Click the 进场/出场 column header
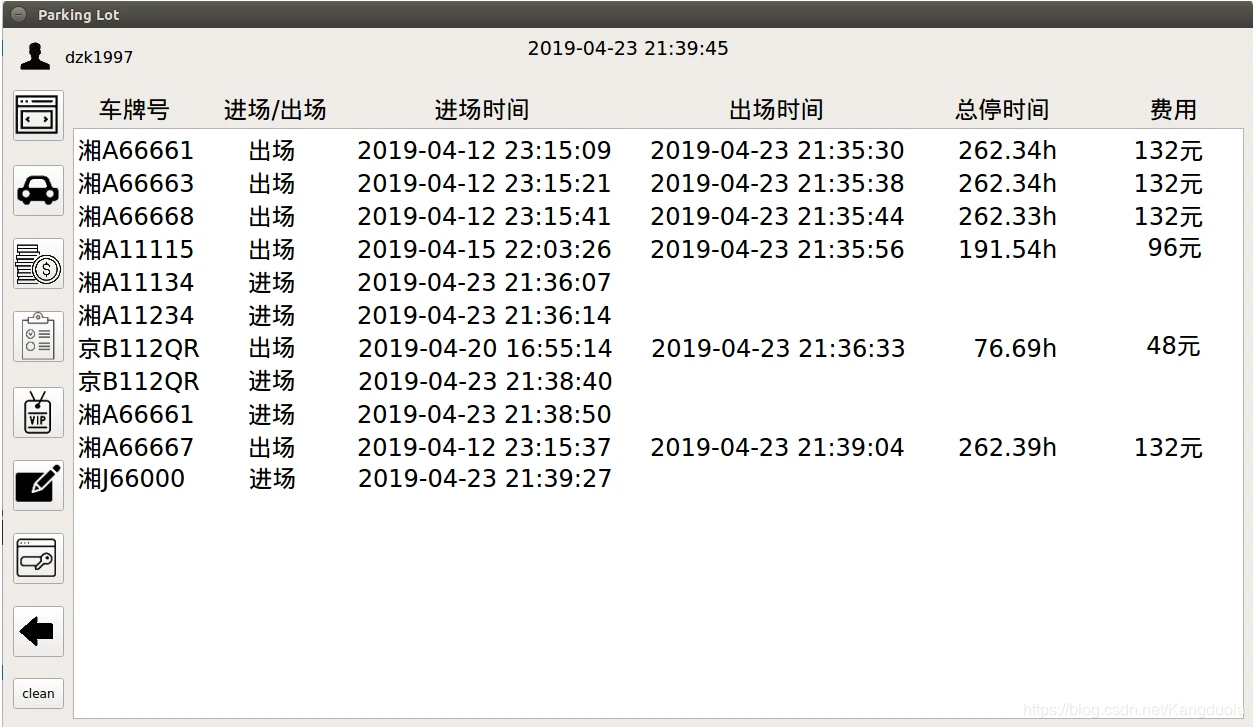1255x728 pixels. click(275, 110)
